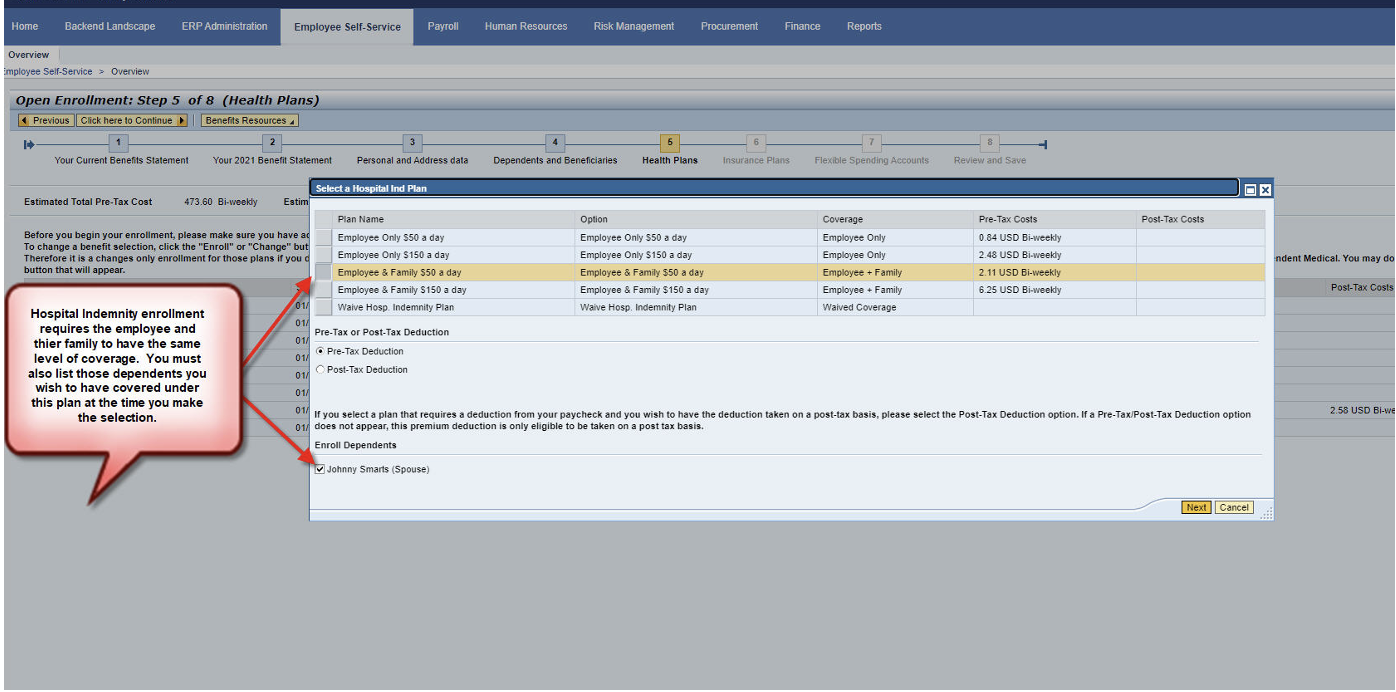Select the Post-Tax Deduction radio button
This screenshot has height=692, width=1396.
[x=320, y=370]
